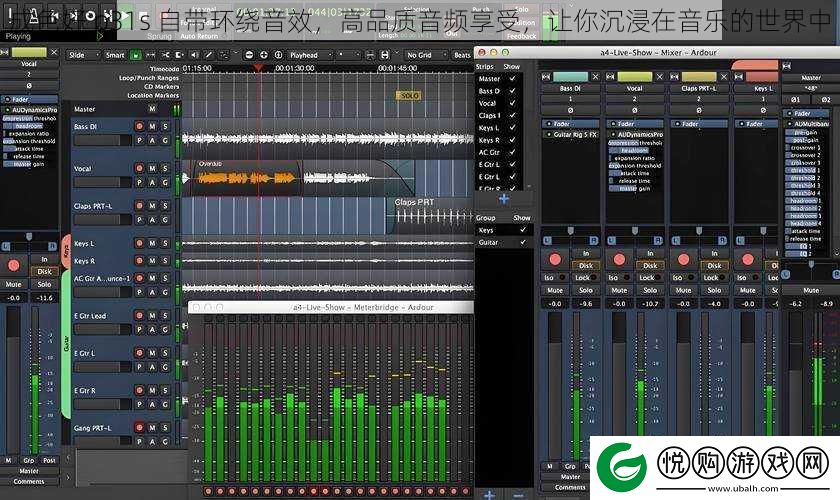The height and width of the screenshot is (500, 840).
Task: Select the Guitar group tab
Action: 66,344
